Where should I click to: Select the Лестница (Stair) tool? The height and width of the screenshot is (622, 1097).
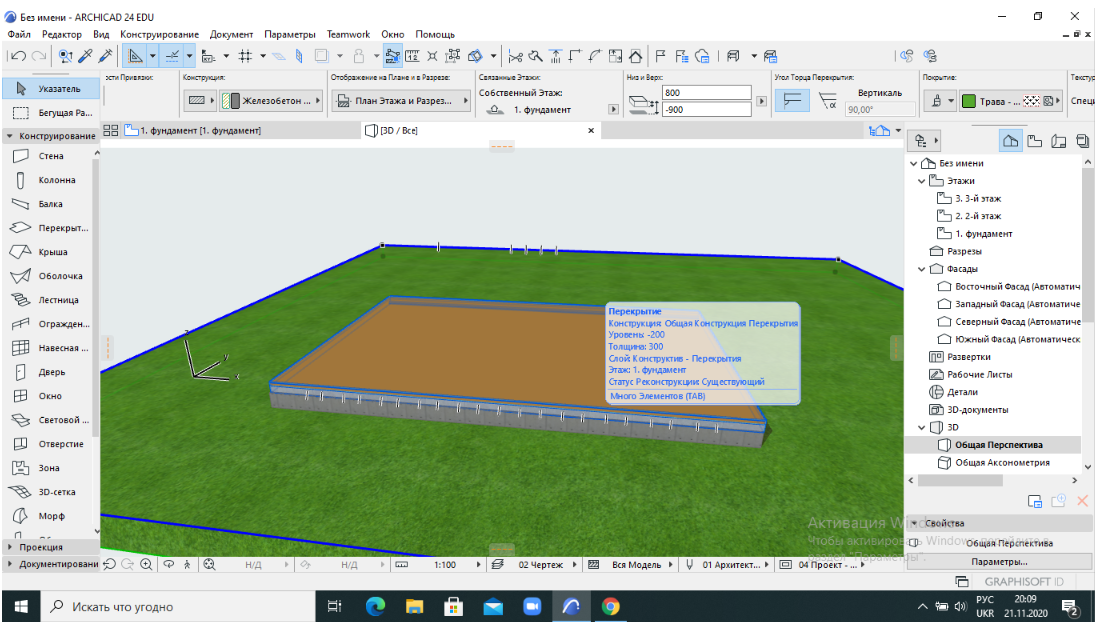pyautogui.click(x=58, y=300)
